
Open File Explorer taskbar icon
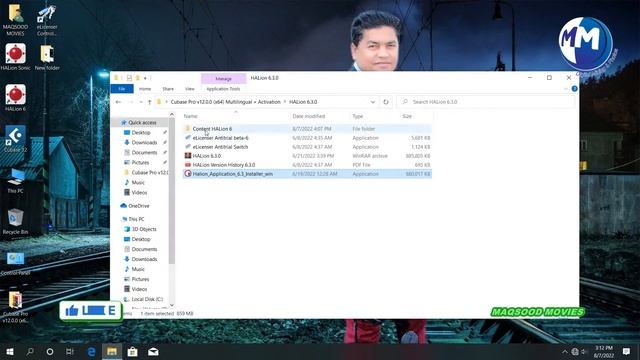[x=112, y=351]
